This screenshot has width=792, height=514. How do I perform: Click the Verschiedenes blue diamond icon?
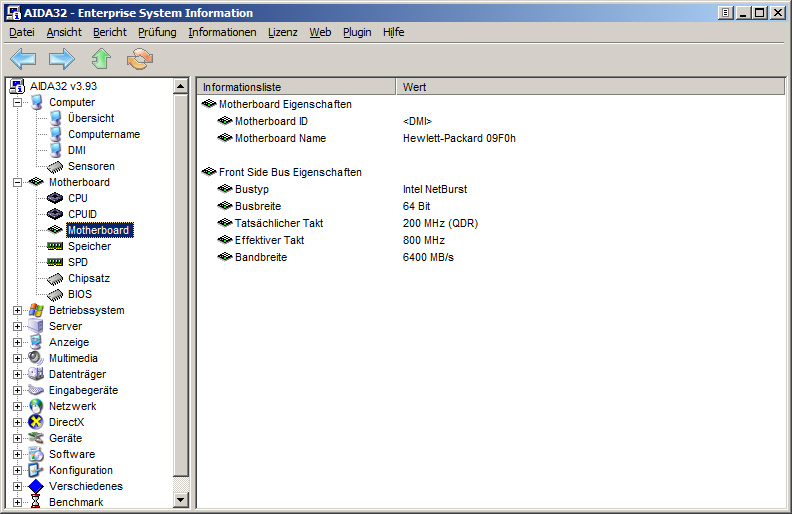tap(36, 486)
